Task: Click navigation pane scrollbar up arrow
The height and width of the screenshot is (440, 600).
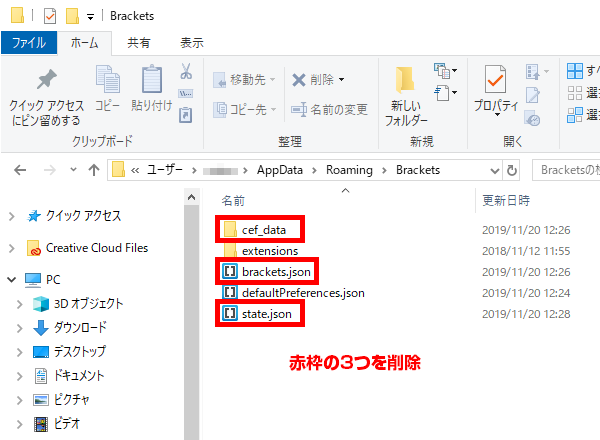Action: pyautogui.click(x=191, y=197)
